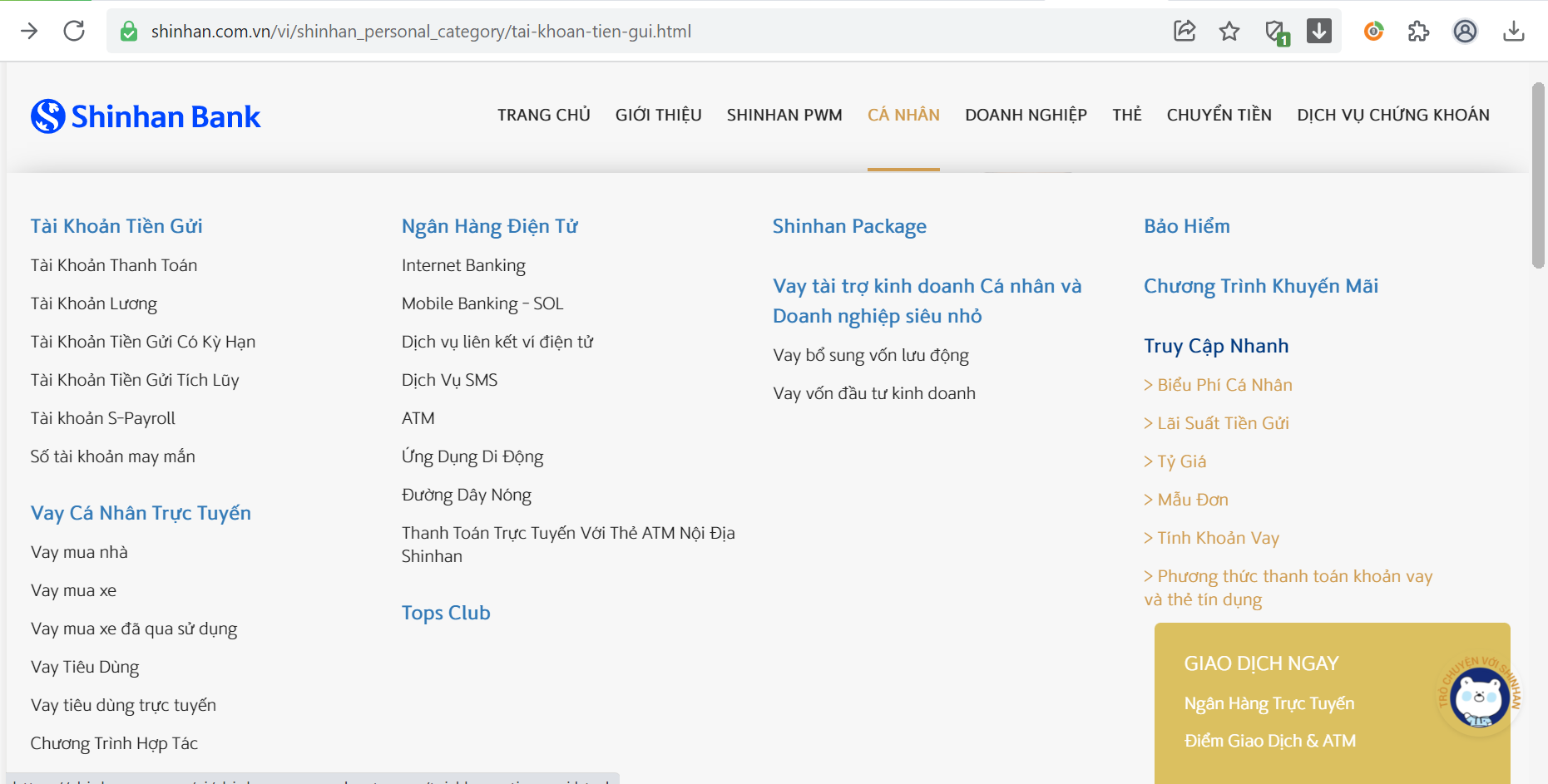Select the CÁ NHÂN menu item
1548x784 pixels.
tap(903, 115)
